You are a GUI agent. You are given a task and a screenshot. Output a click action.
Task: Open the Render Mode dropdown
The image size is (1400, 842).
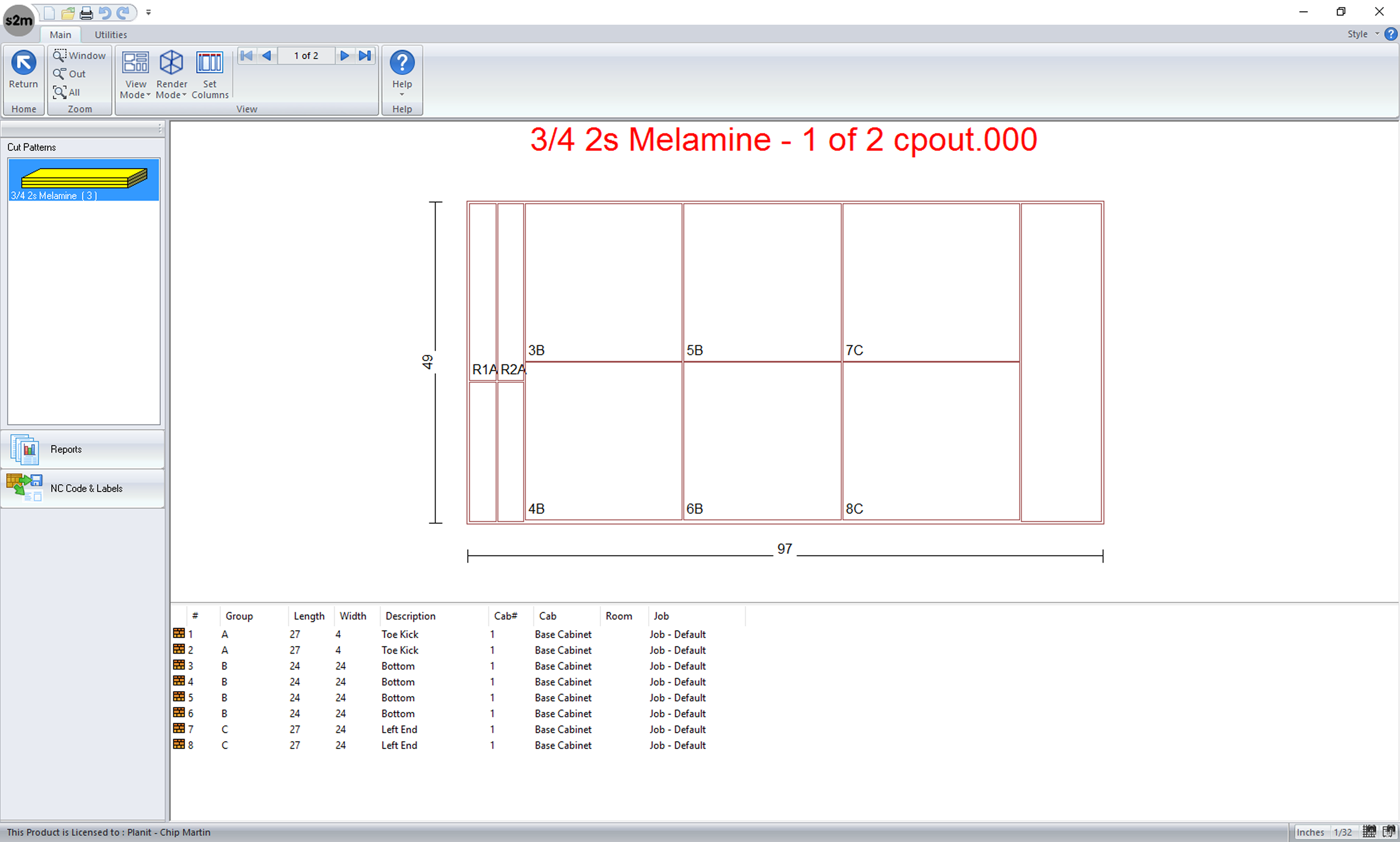[x=171, y=75]
